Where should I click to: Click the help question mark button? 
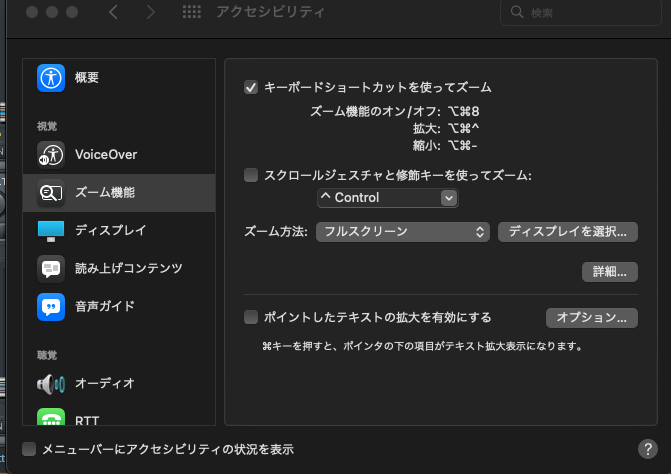(x=647, y=449)
